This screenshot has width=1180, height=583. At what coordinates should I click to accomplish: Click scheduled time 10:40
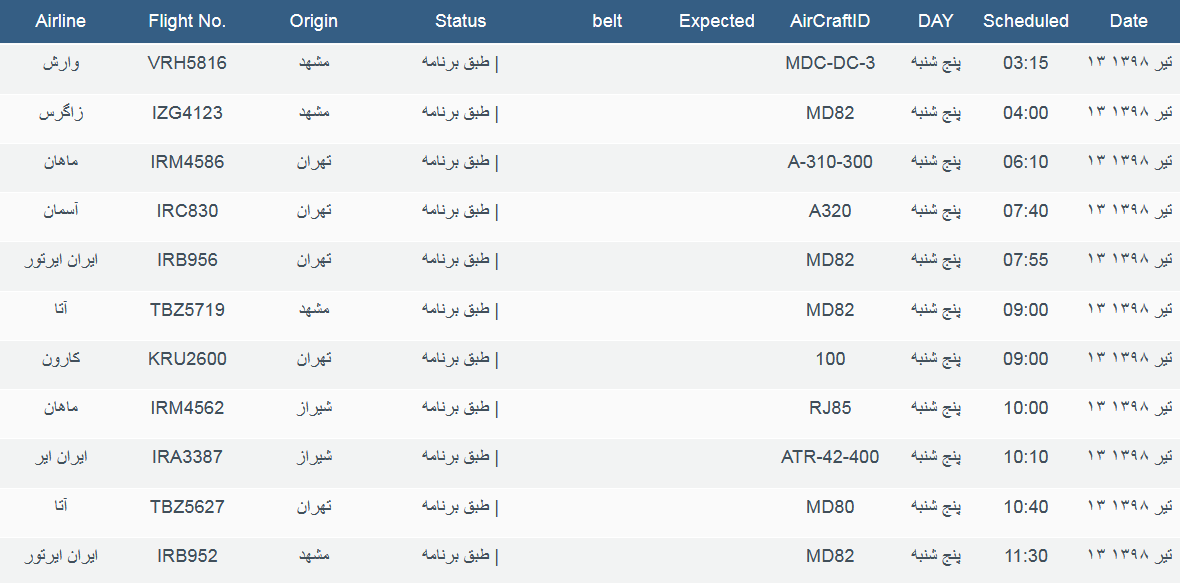point(1026,506)
